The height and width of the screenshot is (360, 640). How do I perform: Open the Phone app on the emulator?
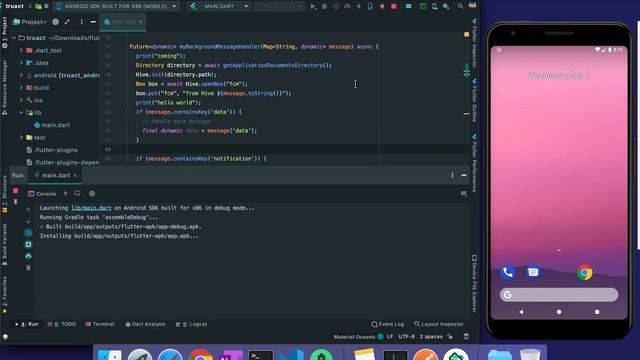click(x=507, y=272)
